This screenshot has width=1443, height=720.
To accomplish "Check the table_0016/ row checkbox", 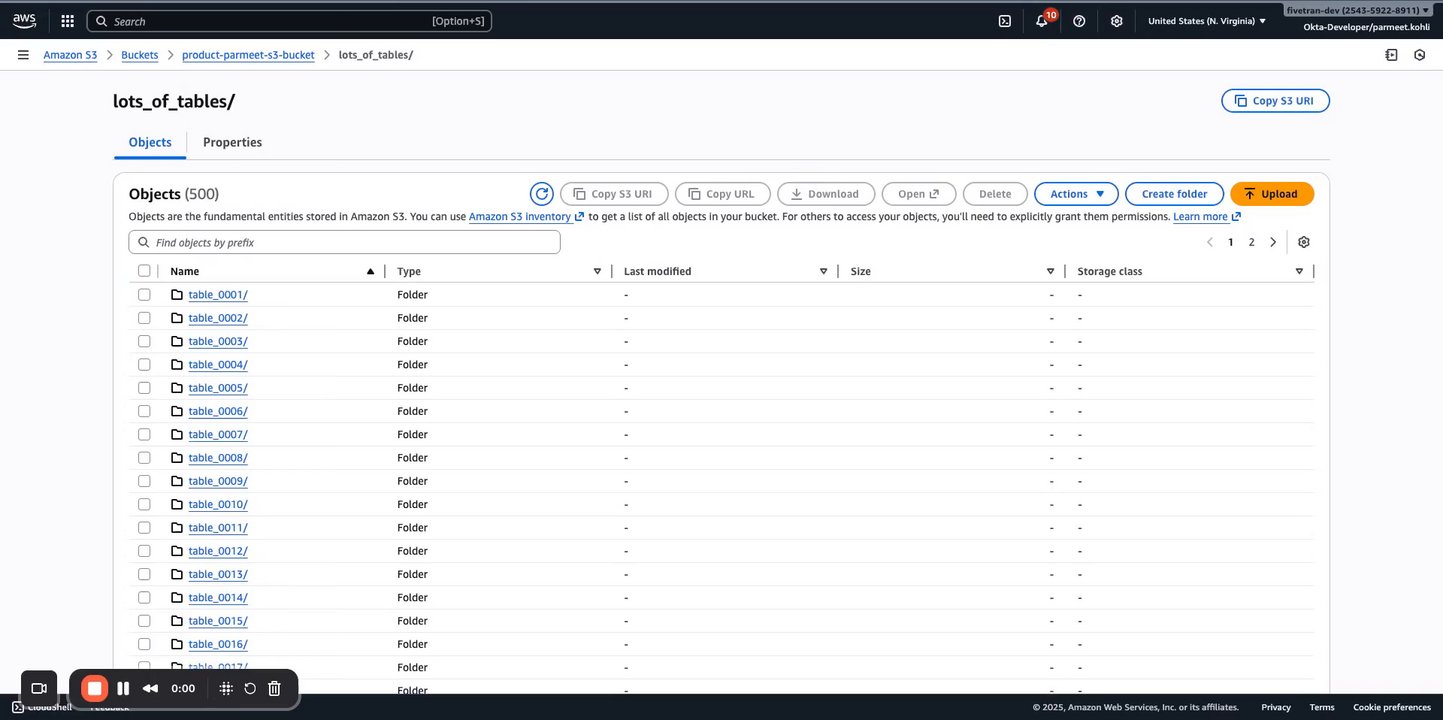I will (144, 644).
